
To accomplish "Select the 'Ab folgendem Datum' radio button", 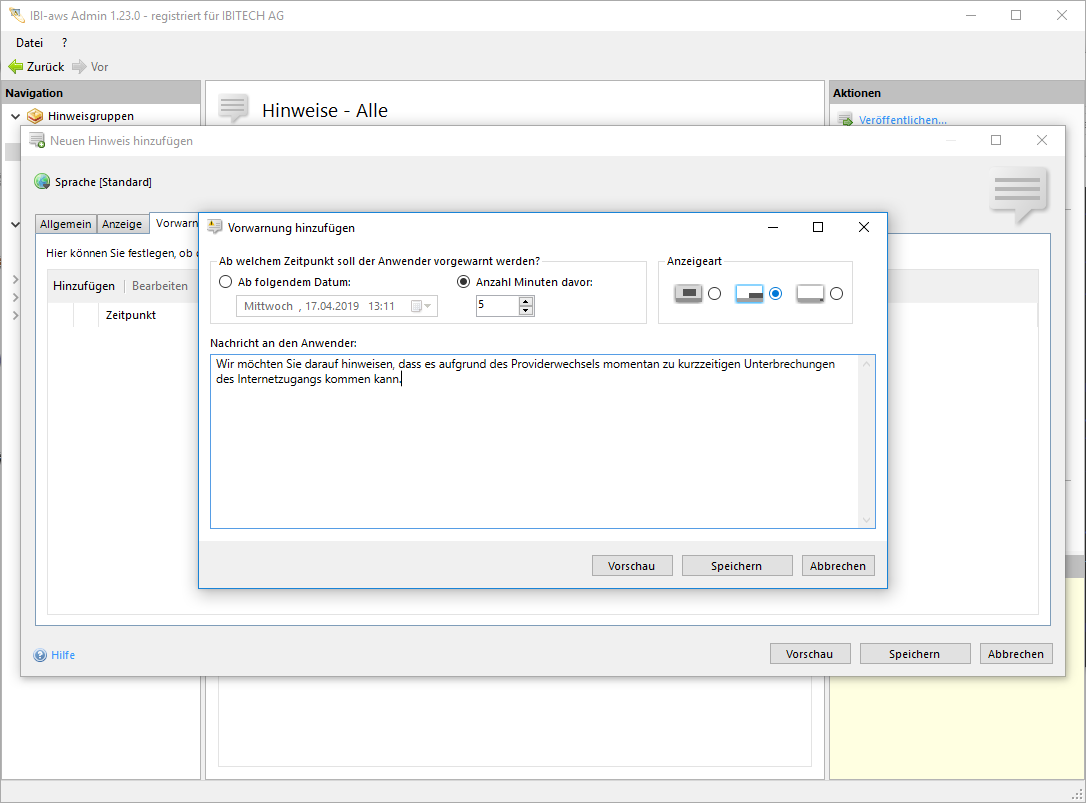I will click(225, 282).
